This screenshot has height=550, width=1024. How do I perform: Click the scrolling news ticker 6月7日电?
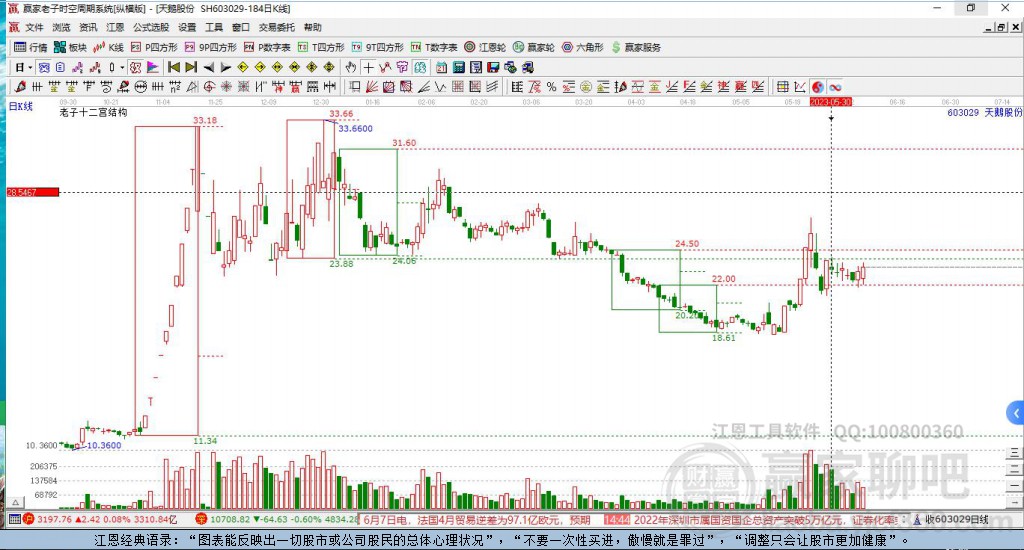[477, 520]
